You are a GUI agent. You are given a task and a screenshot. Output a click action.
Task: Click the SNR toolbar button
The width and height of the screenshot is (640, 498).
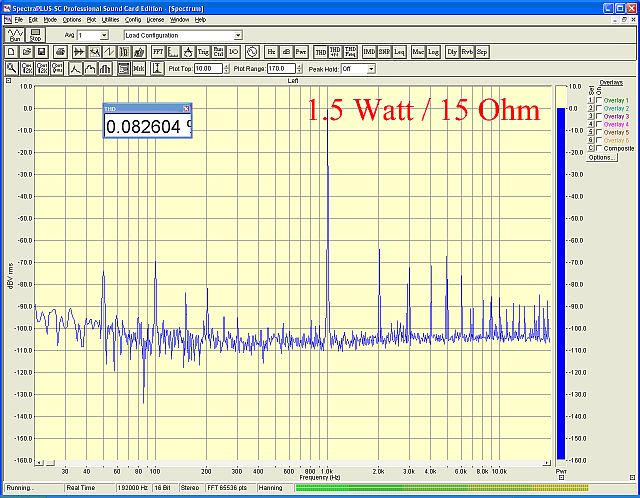pos(384,52)
